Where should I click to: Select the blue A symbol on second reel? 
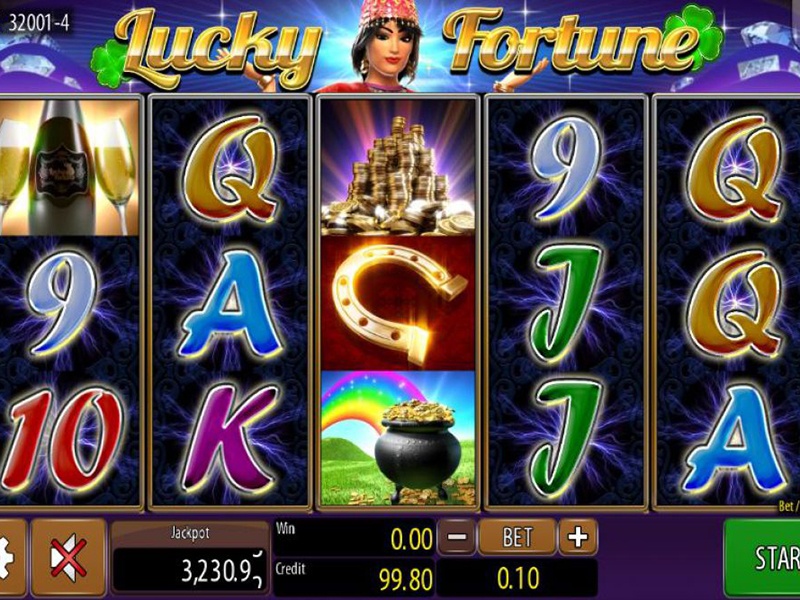(230, 303)
